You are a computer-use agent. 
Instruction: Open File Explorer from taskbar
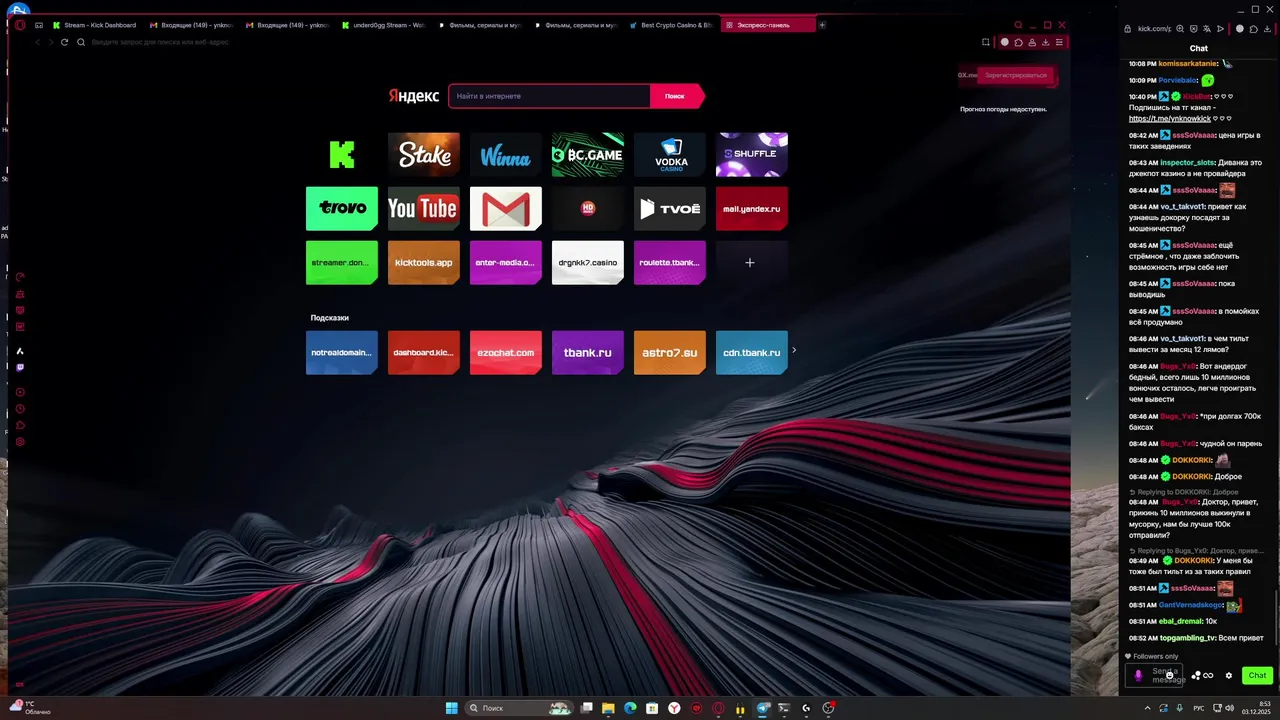click(608, 708)
